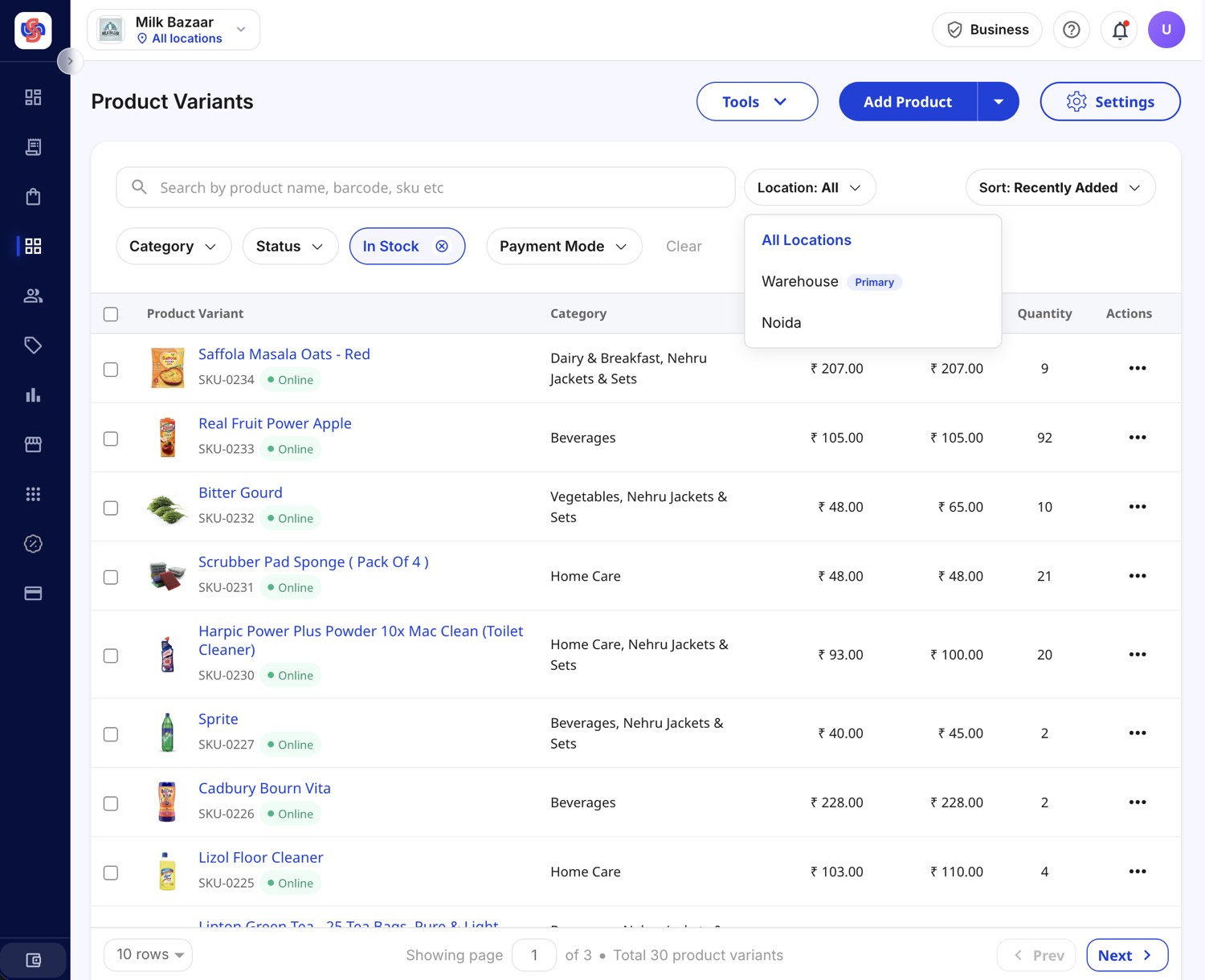
Task: Click the Saffola Masala Oats thumbnail
Action: [167, 368]
